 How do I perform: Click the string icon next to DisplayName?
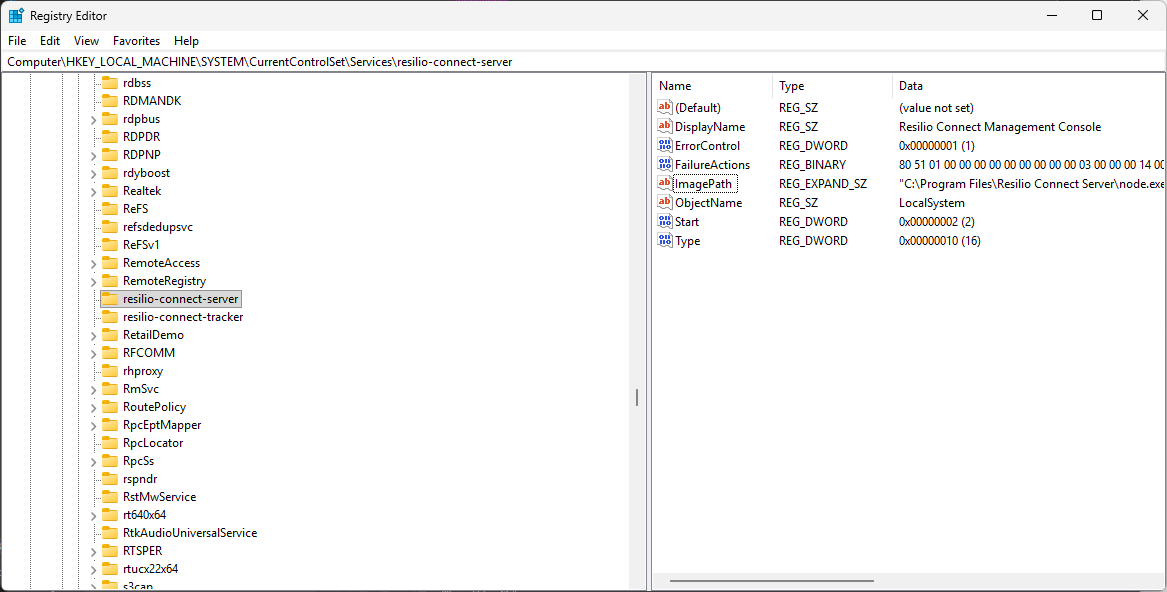click(x=665, y=127)
